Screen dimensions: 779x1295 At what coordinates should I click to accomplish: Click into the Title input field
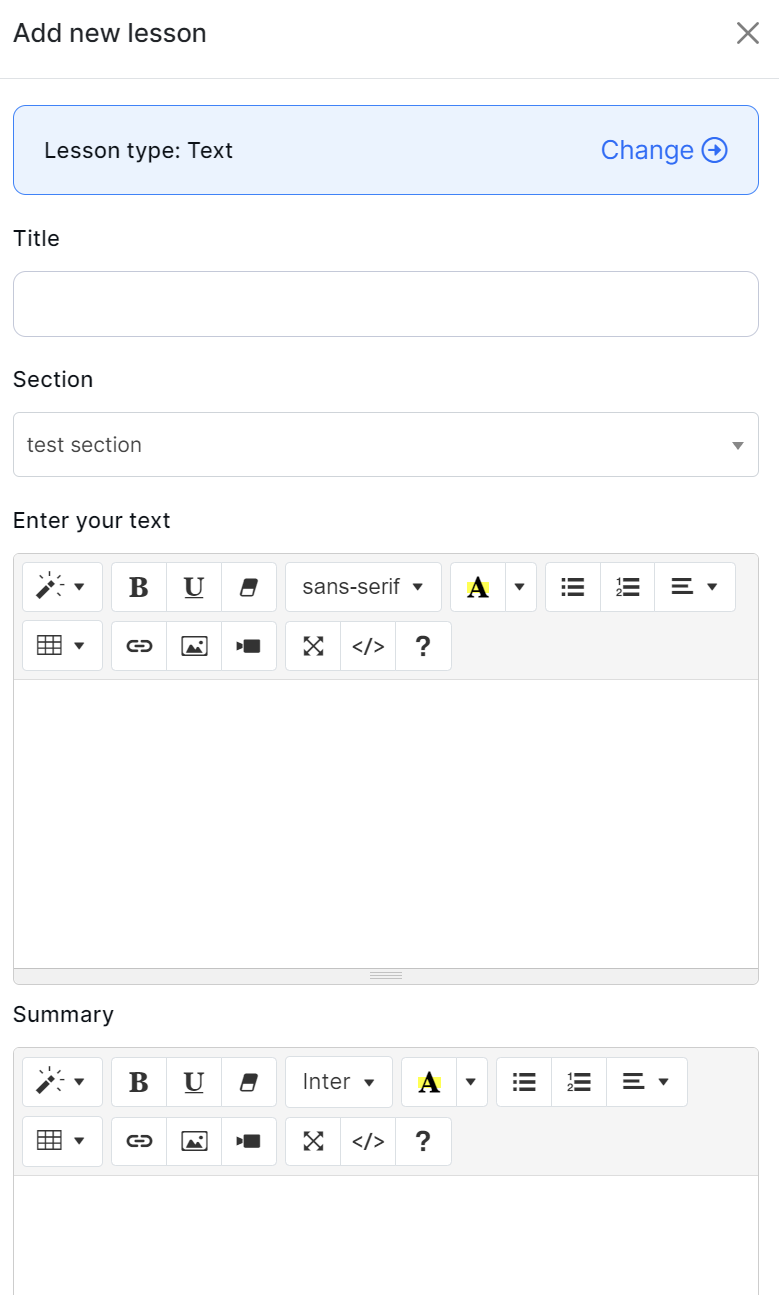(x=386, y=304)
